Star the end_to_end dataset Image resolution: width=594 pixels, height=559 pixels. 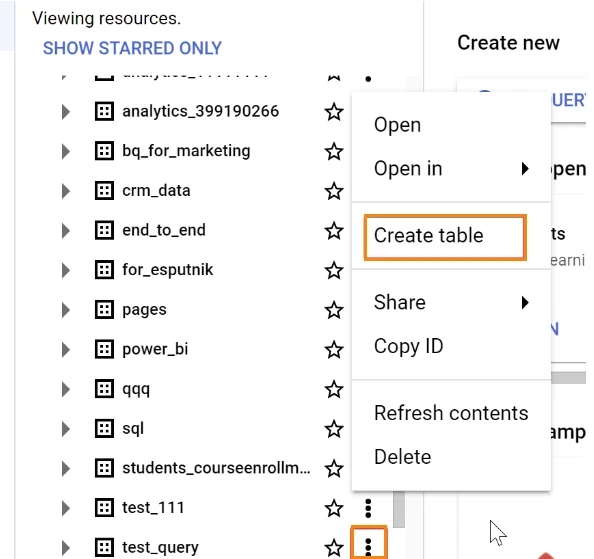click(x=334, y=231)
